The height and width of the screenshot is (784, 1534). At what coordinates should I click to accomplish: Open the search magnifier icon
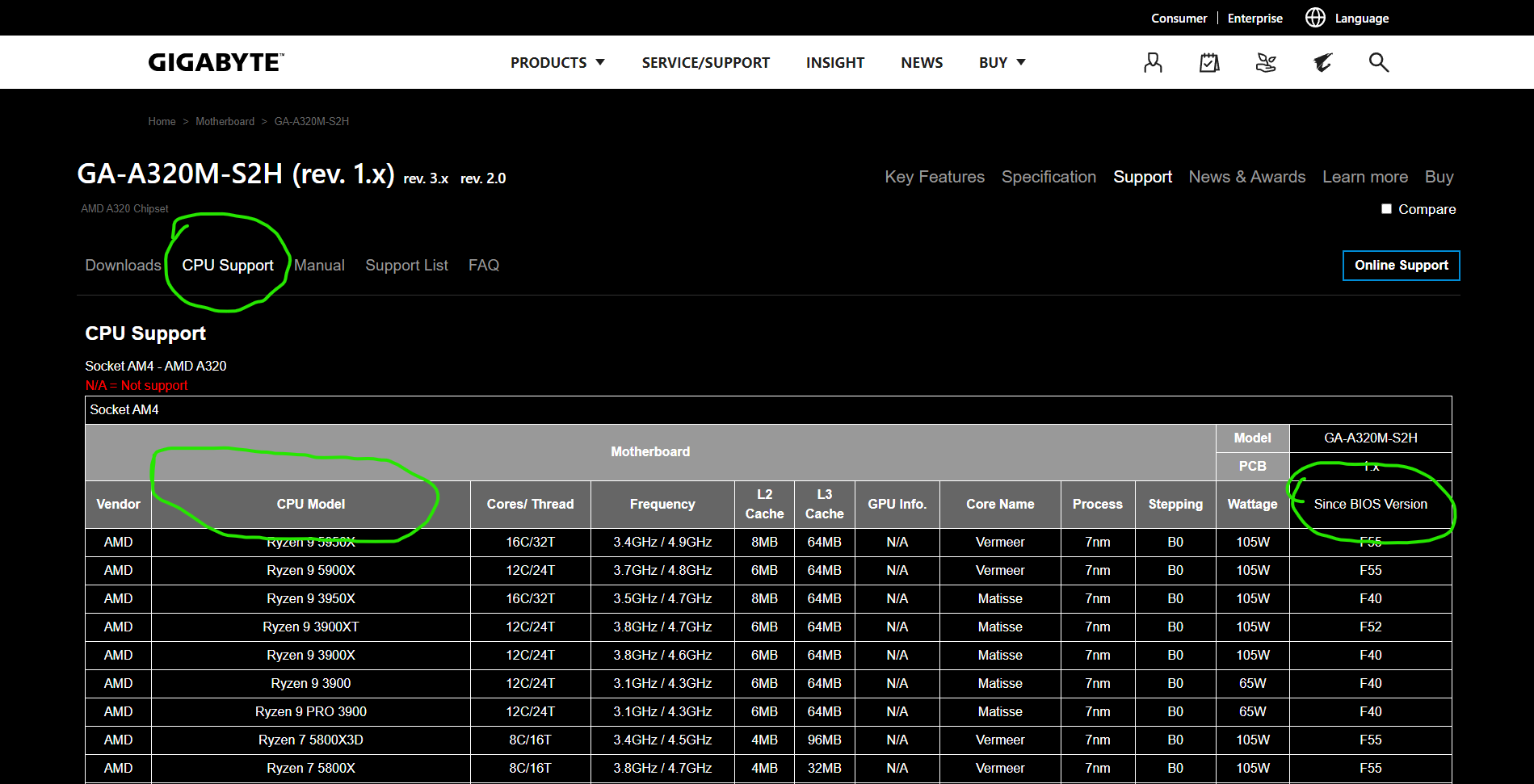click(1379, 62)
